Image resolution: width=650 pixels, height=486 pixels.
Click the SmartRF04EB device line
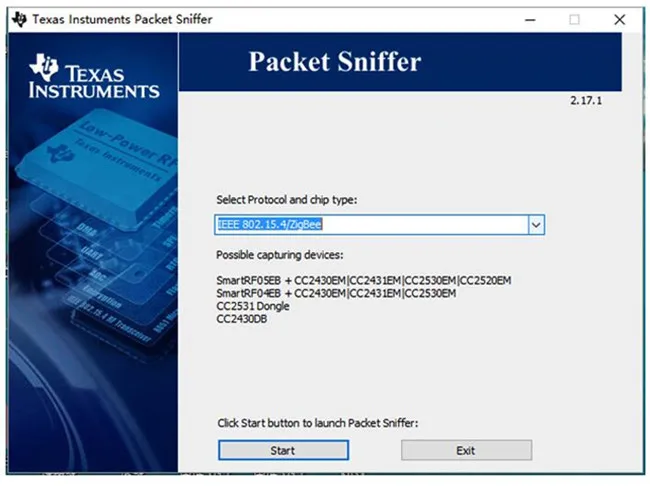336,293
